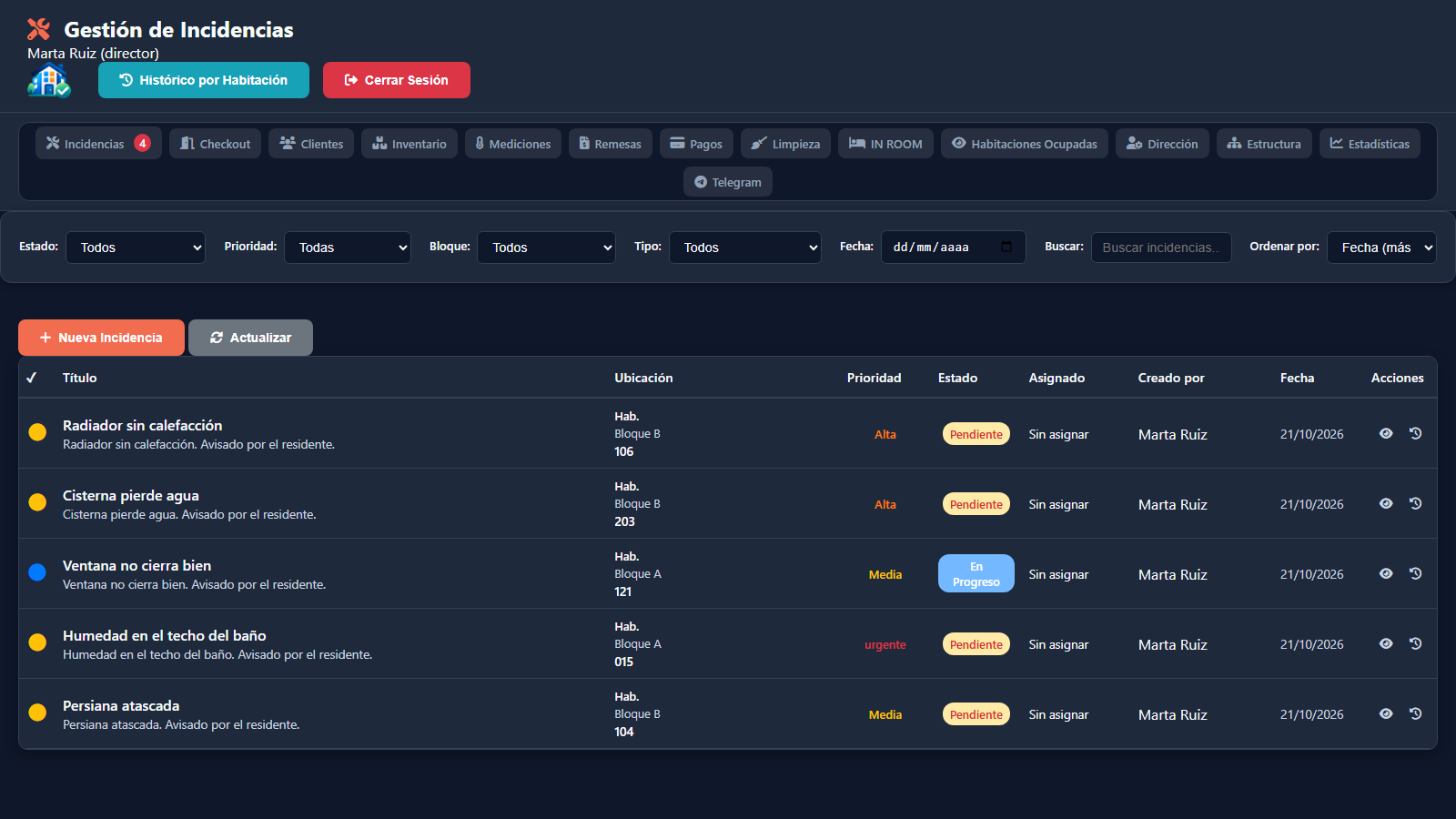
Task: Open the Ordenar por dropdown
Action: point(1381,248)
